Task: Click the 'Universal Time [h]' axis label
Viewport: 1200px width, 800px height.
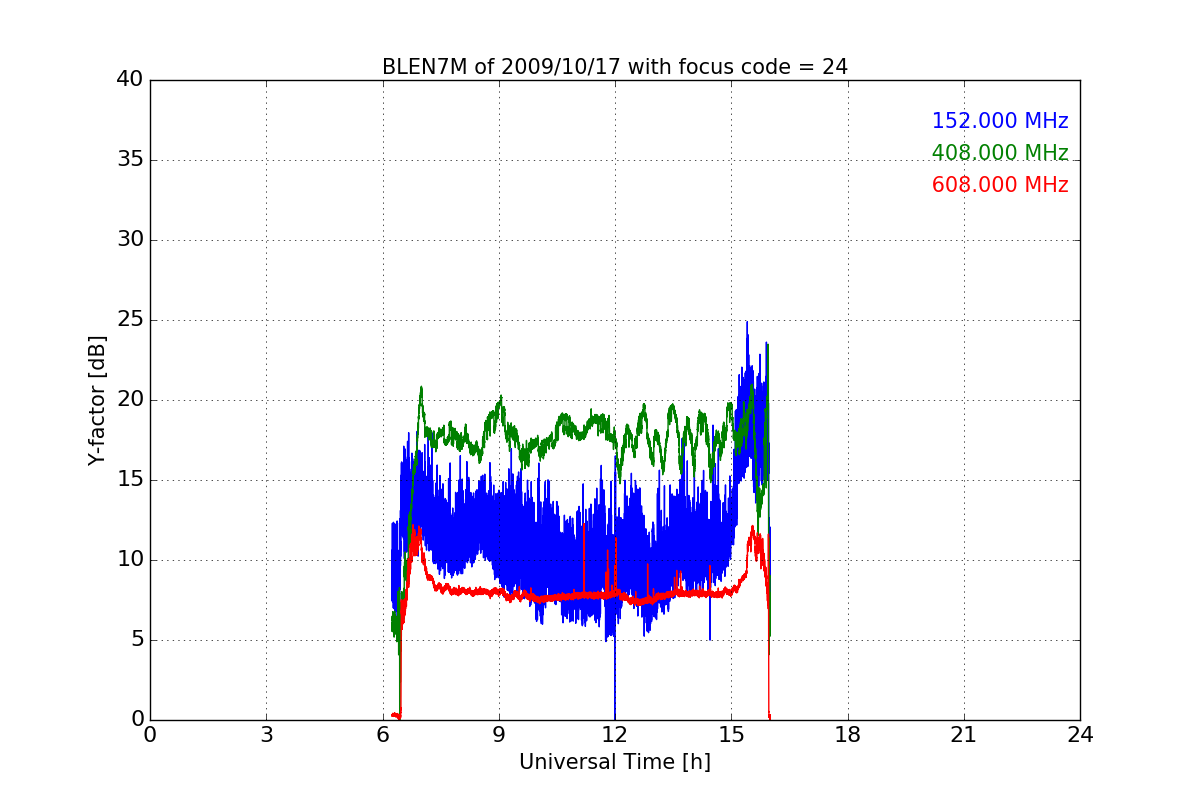Action: pyautogui.click(x=615, y=762)
